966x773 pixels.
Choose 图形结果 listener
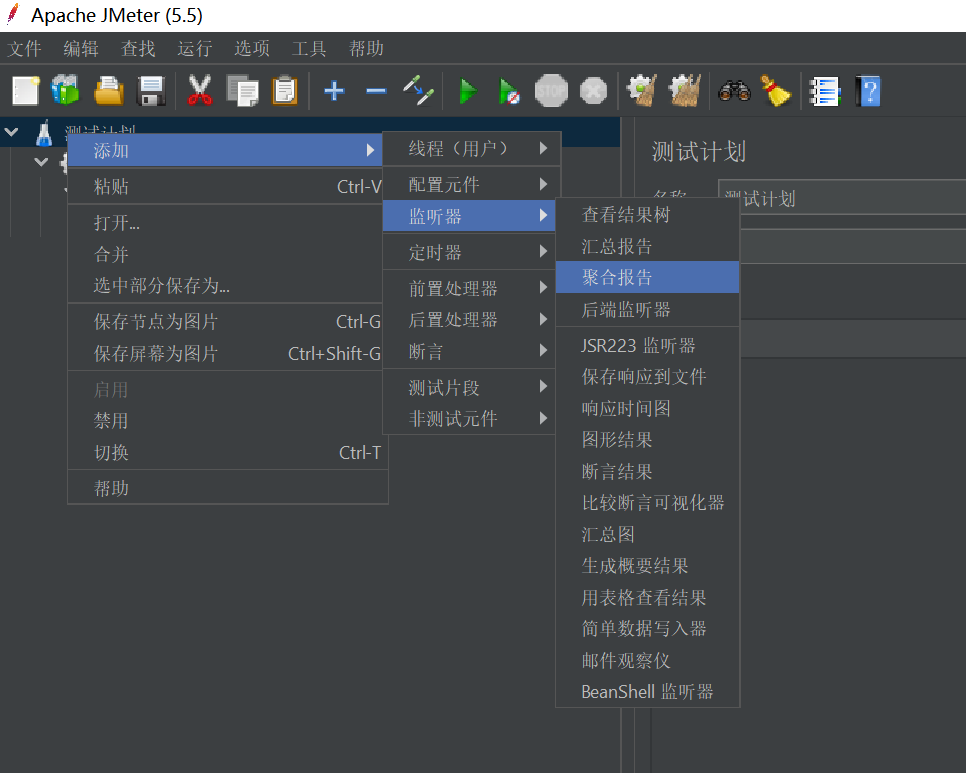click(x=647, y=440)
